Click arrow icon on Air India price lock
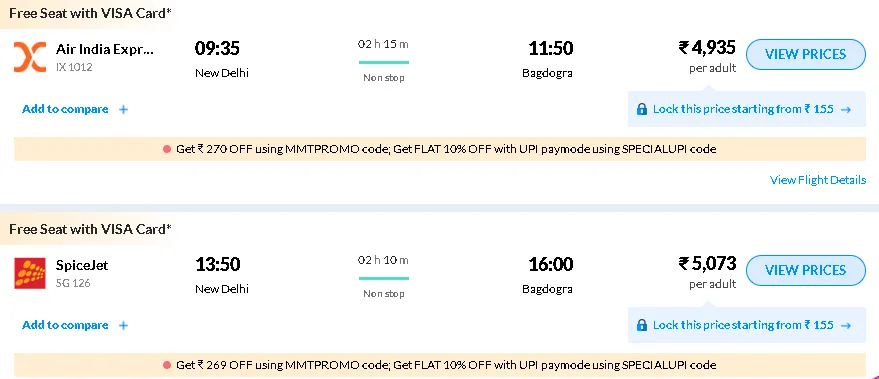Viewport: 879px width, 379px height. coord(846,109)
